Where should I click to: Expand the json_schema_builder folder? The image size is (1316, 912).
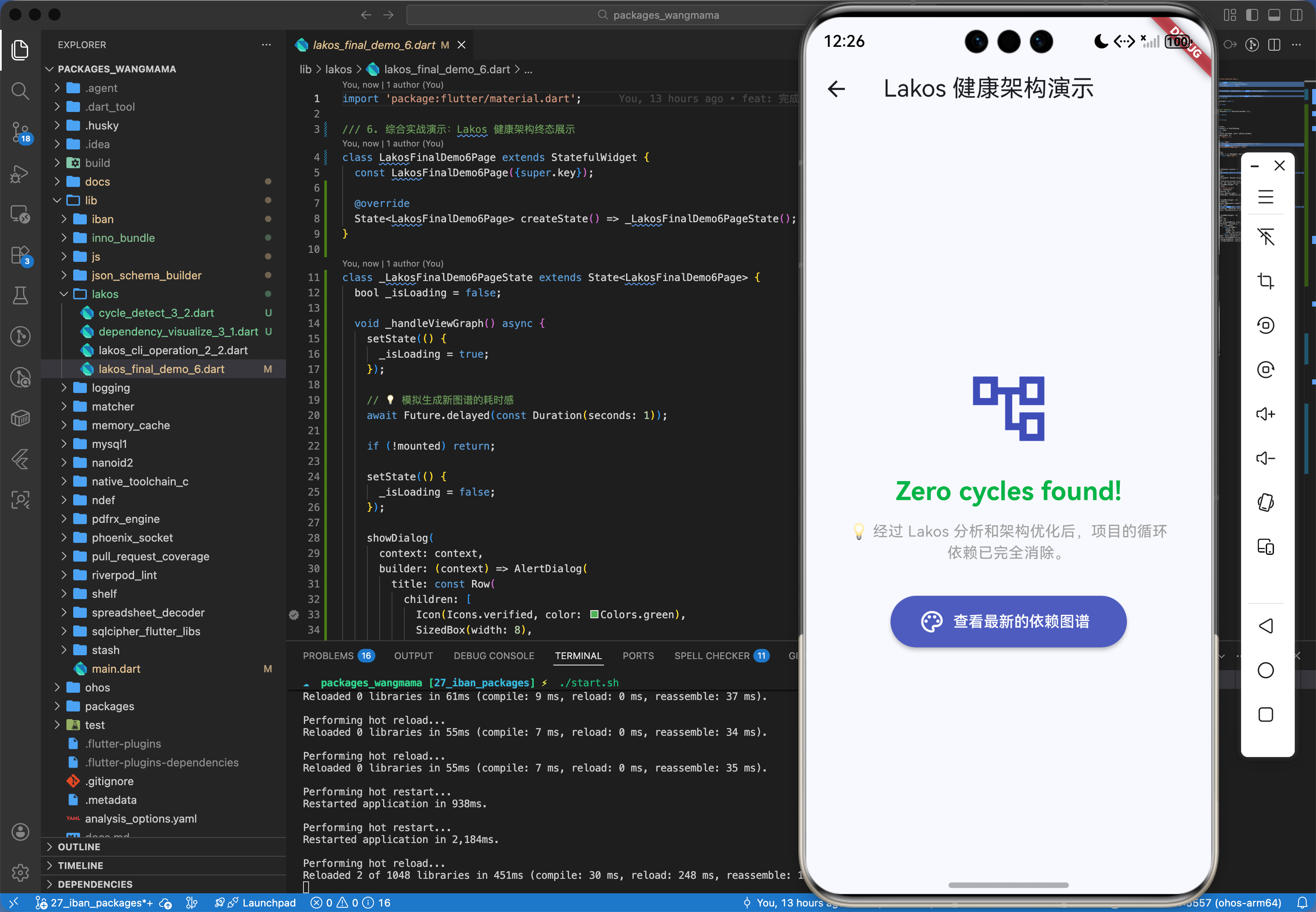(x=146, y=275)
